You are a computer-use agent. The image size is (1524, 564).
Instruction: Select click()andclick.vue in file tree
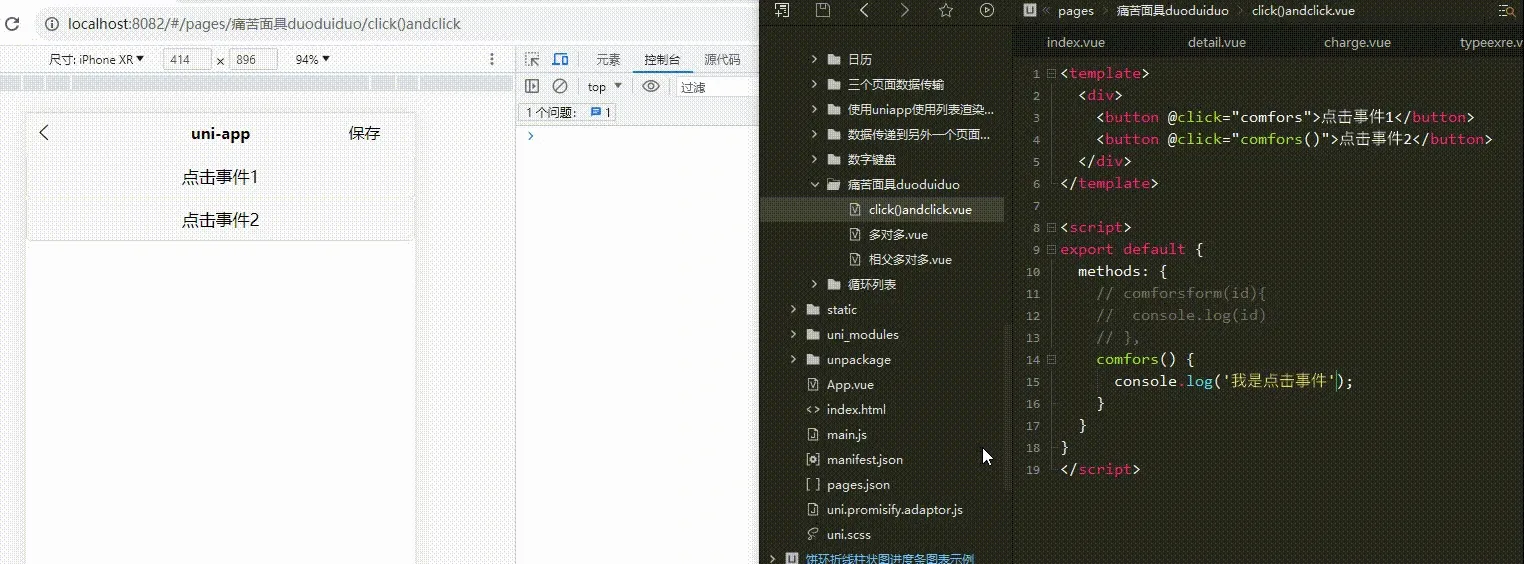coord(920,209)
